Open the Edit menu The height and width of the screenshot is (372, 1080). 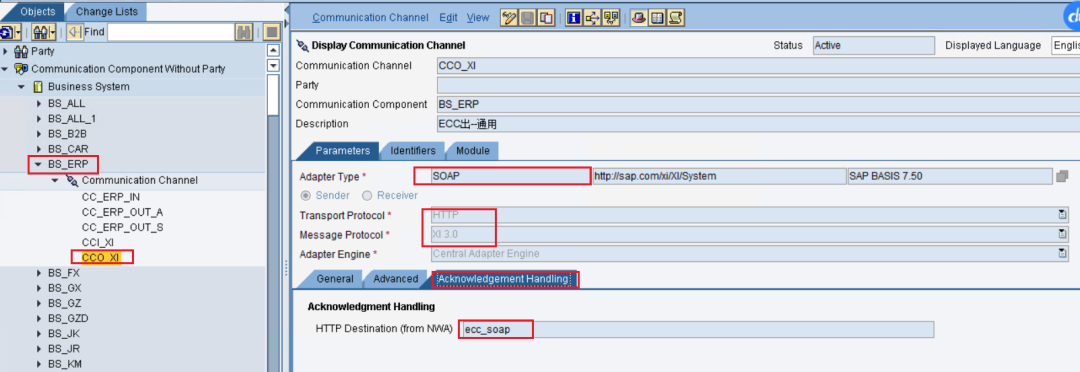coord(448,18)
